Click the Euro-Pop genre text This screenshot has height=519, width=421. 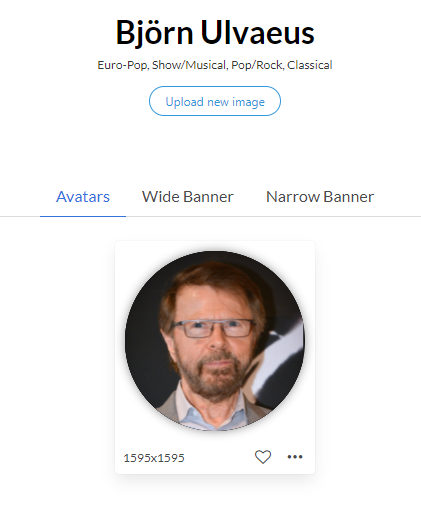[122, 65]
